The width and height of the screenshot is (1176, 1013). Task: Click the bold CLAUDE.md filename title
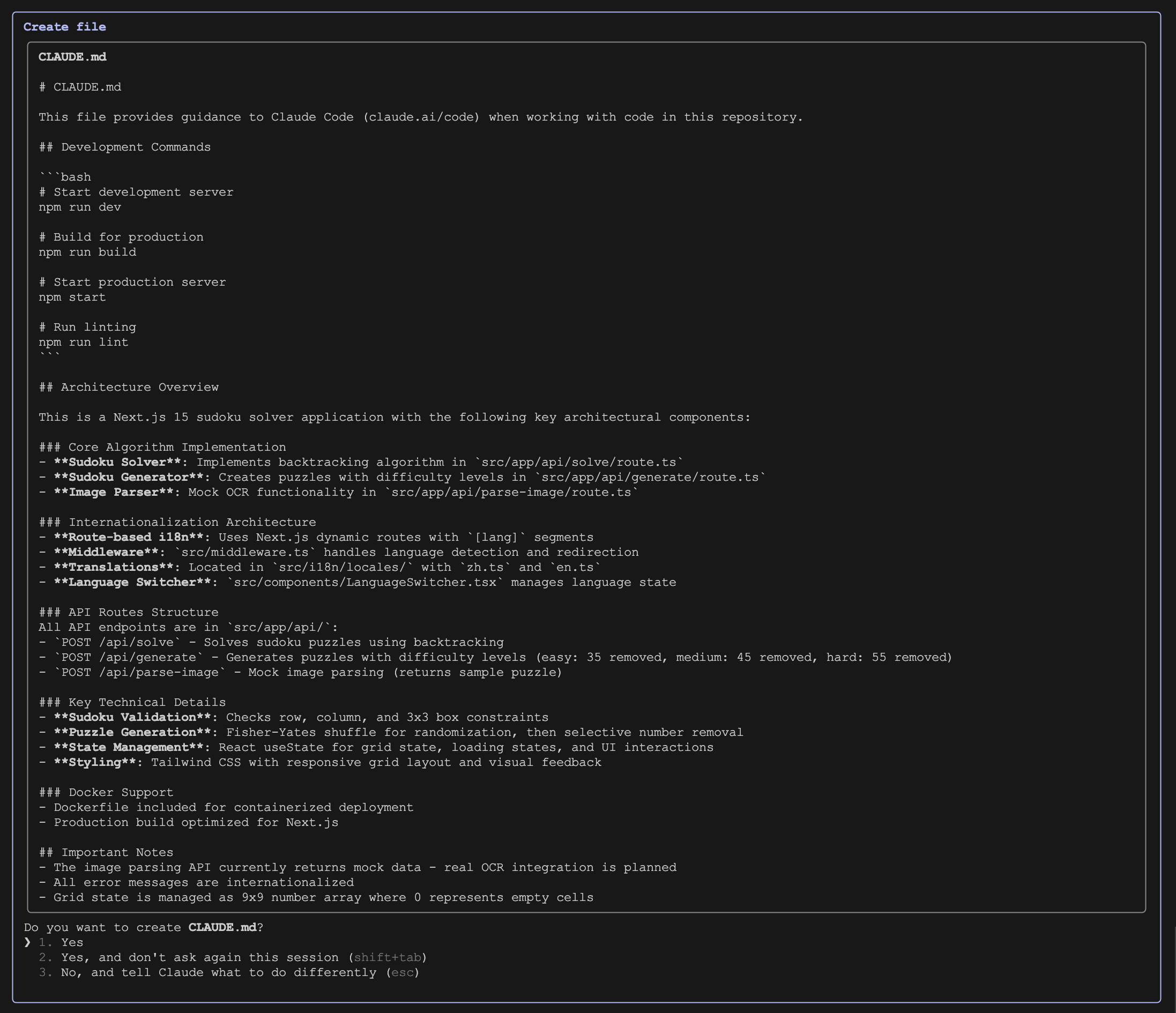point(73,57)
